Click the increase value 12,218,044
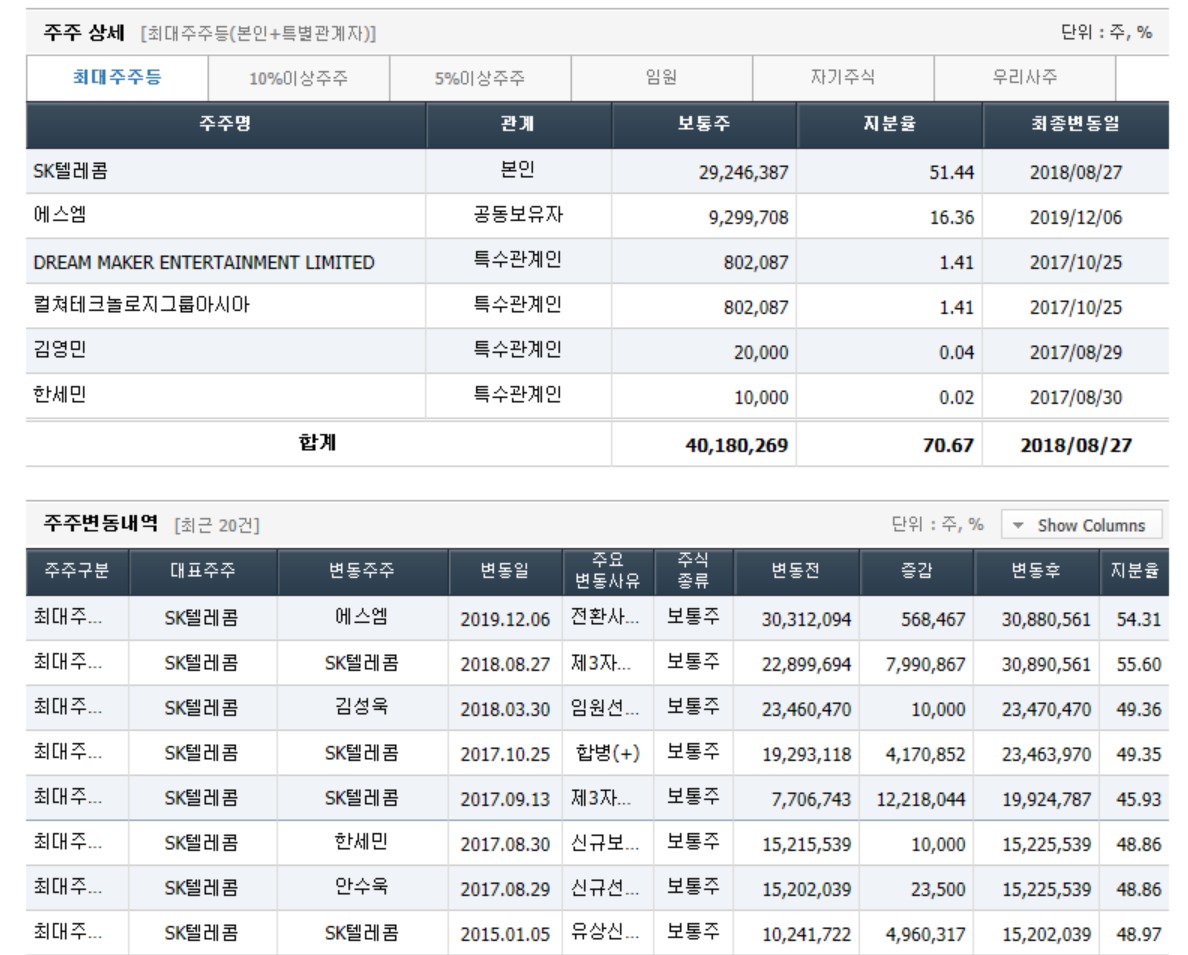This screenshot has width=1188, height=955. coord(921,799)
